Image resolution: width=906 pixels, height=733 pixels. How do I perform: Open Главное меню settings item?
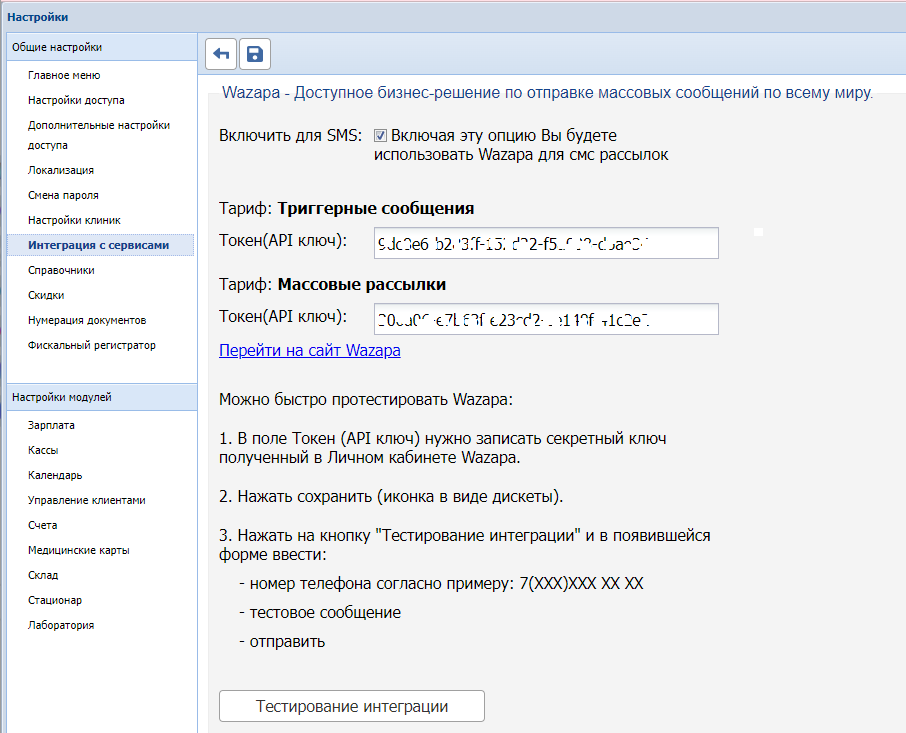[x=64, y=75]
